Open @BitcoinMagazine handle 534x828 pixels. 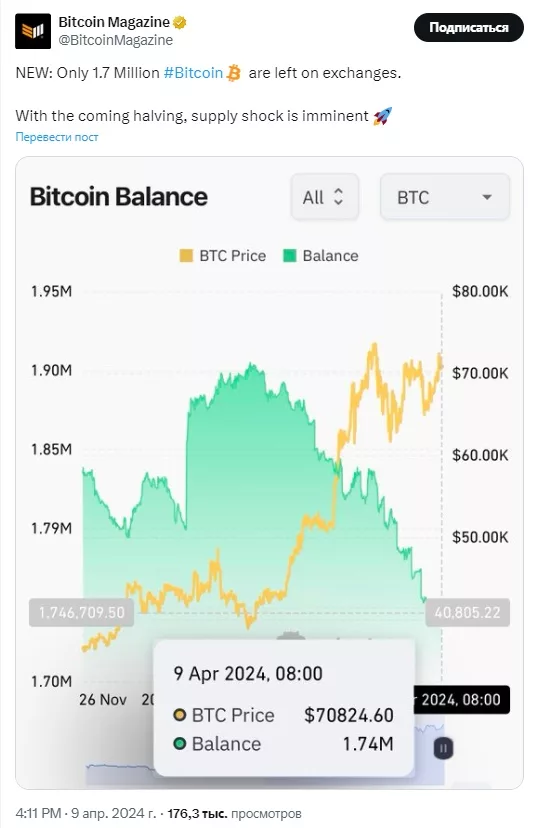[116, 40]
